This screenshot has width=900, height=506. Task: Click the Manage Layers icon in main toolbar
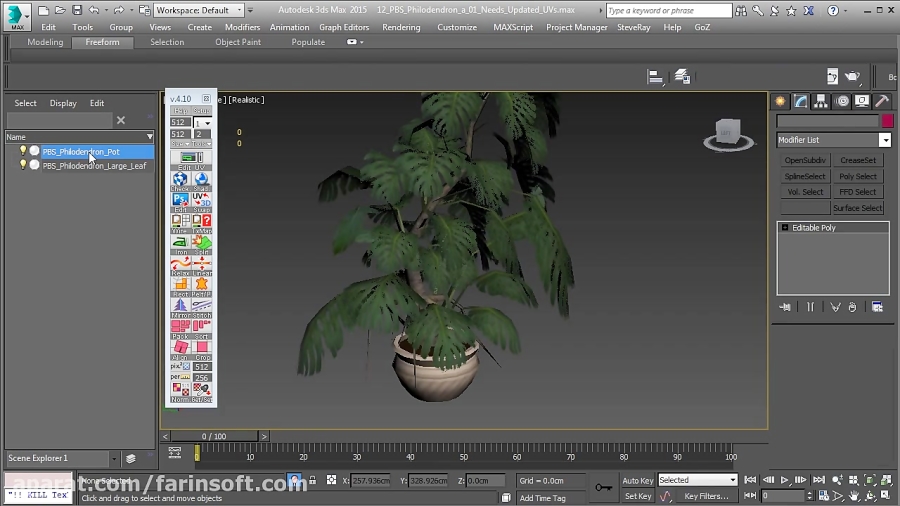pyautogui.click(x=682, y=76)
